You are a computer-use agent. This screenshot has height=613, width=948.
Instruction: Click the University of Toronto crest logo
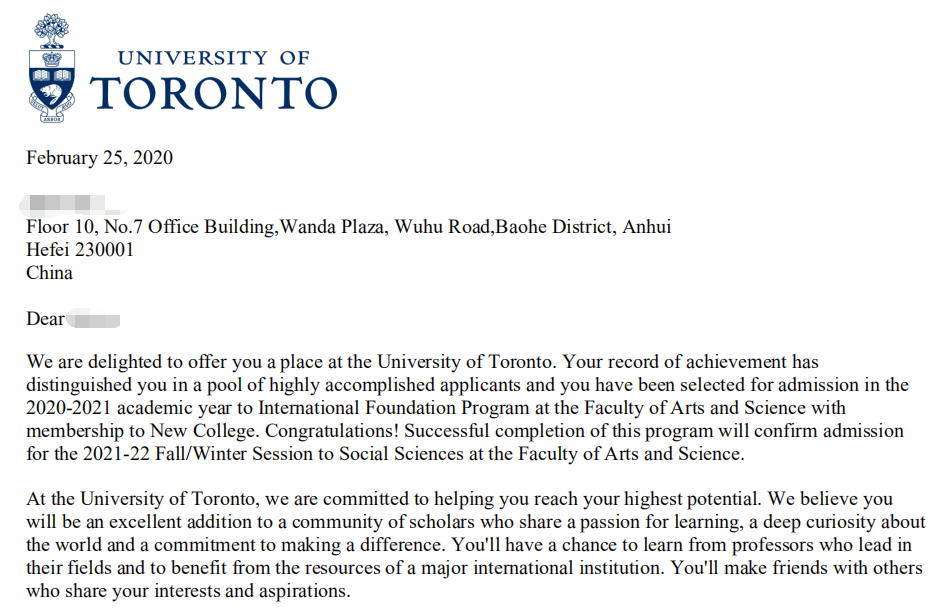point(52,68)
